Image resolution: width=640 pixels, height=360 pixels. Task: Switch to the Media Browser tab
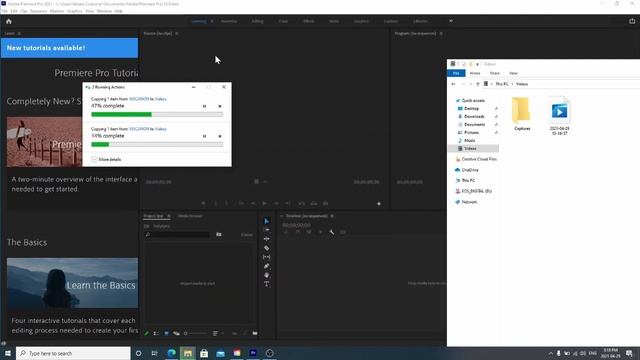coord(190,216)
